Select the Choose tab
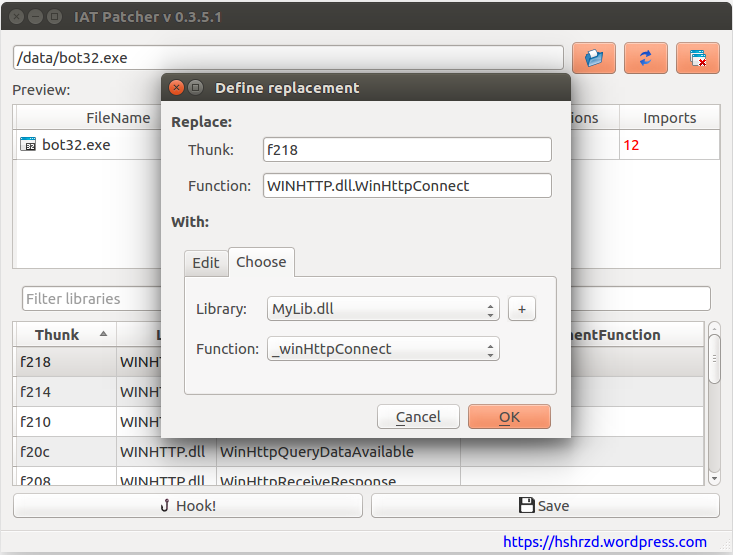 pos(261,262)
